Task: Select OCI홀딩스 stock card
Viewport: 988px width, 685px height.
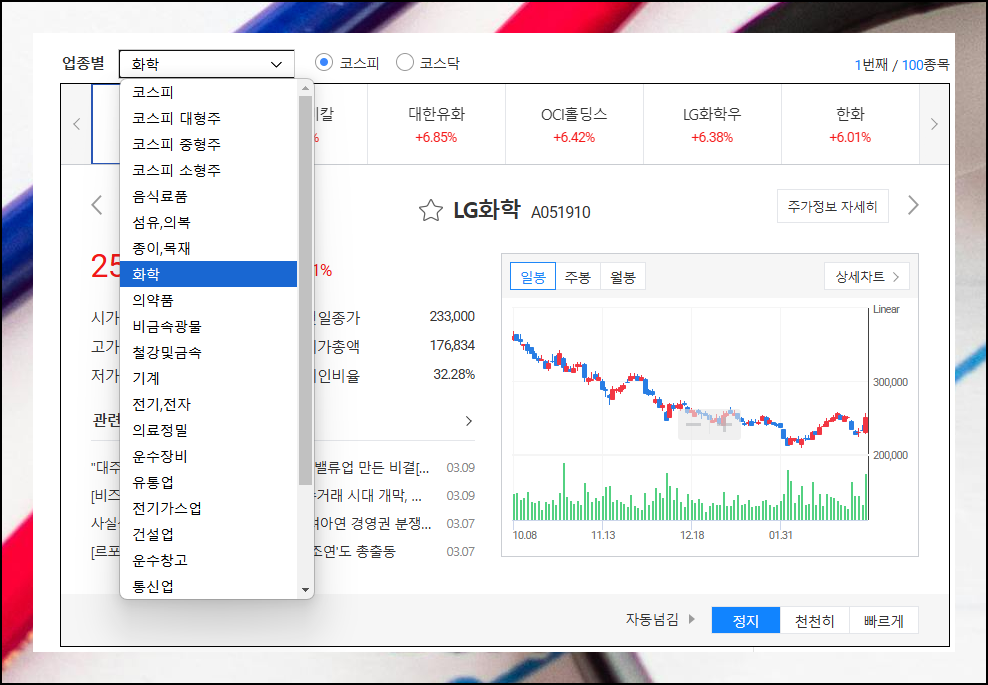Action: 574,124
